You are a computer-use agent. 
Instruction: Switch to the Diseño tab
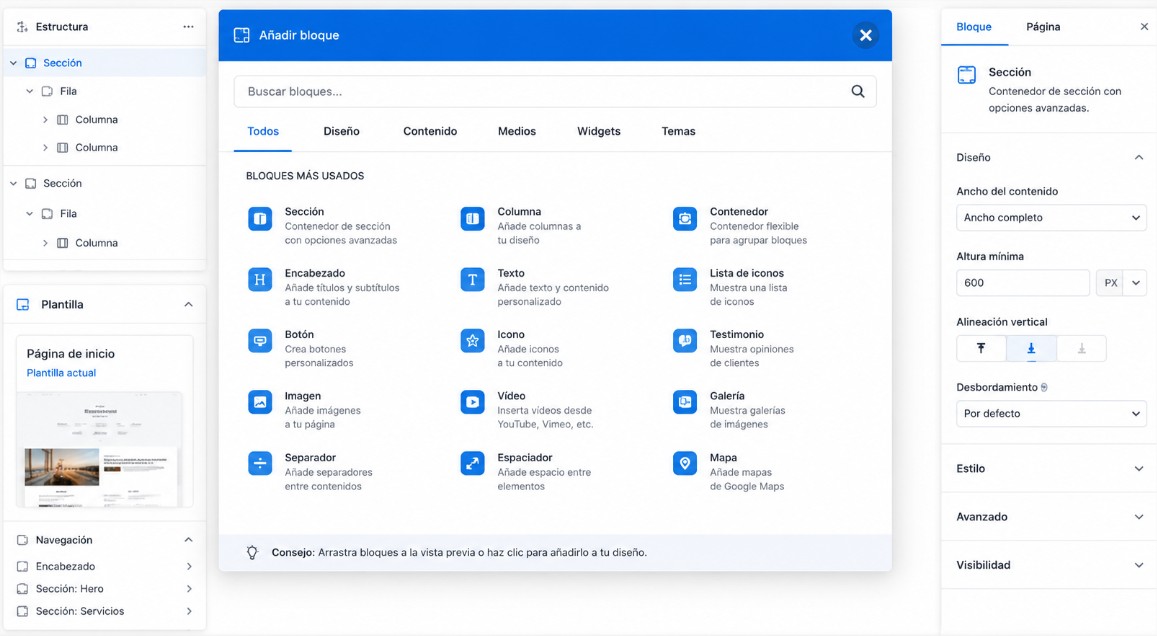[341, 131]
